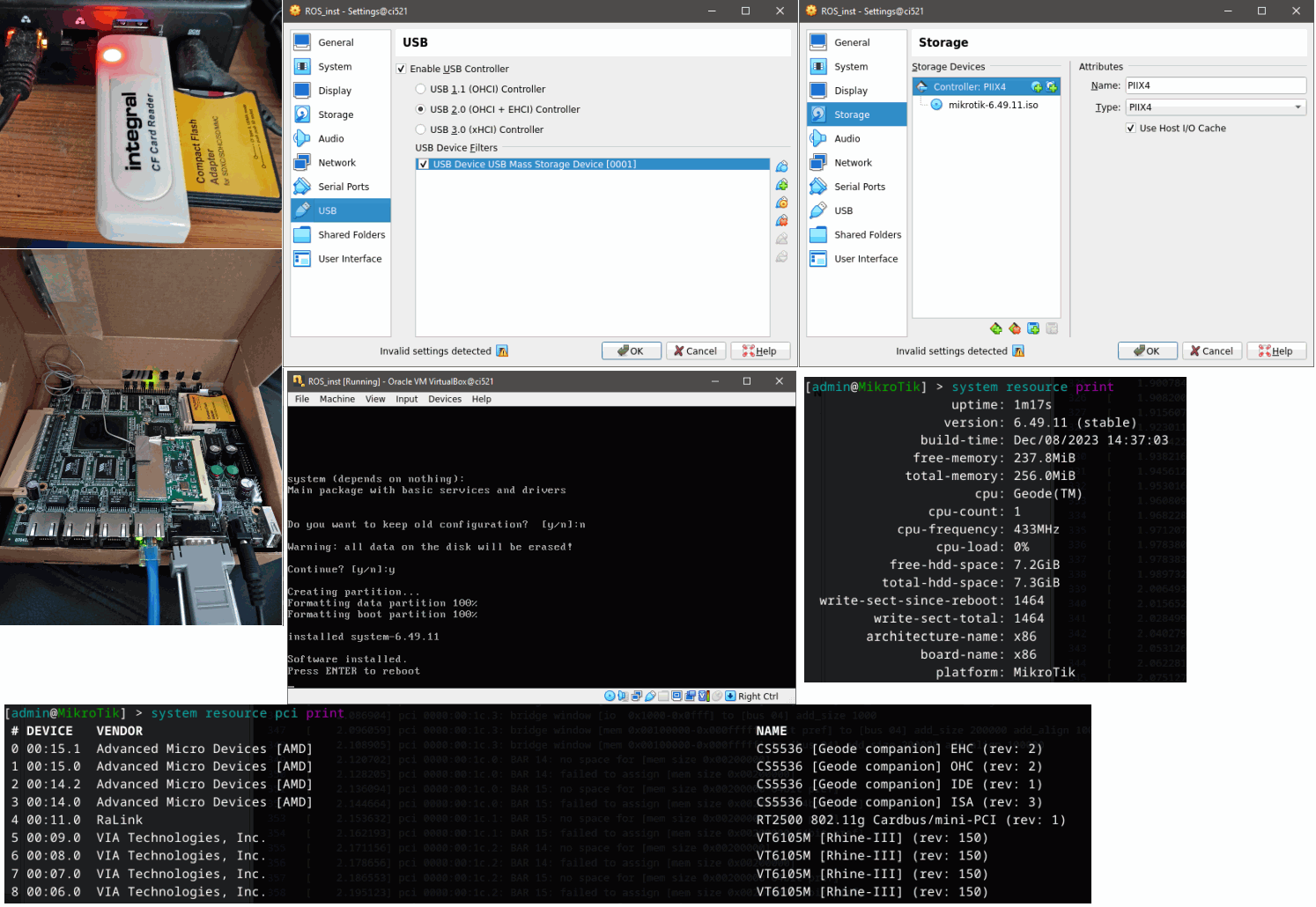Click the optical drives status bar icon
Screen dimensions: 1316x907
click(610, 696)
